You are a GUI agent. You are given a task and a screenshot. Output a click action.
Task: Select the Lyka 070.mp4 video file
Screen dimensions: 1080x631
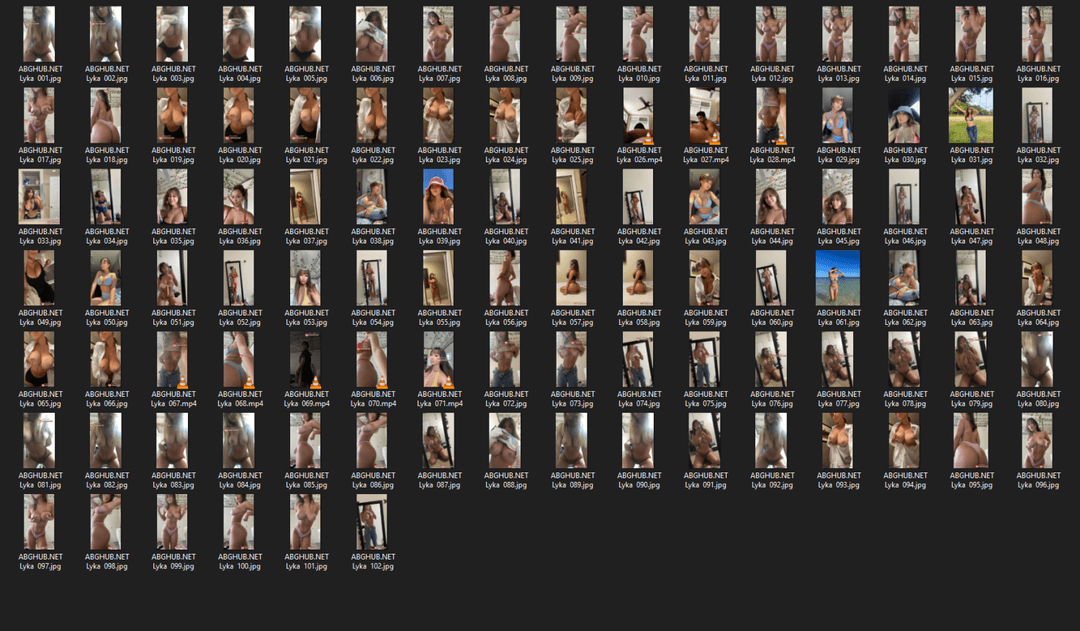(371, 360)
